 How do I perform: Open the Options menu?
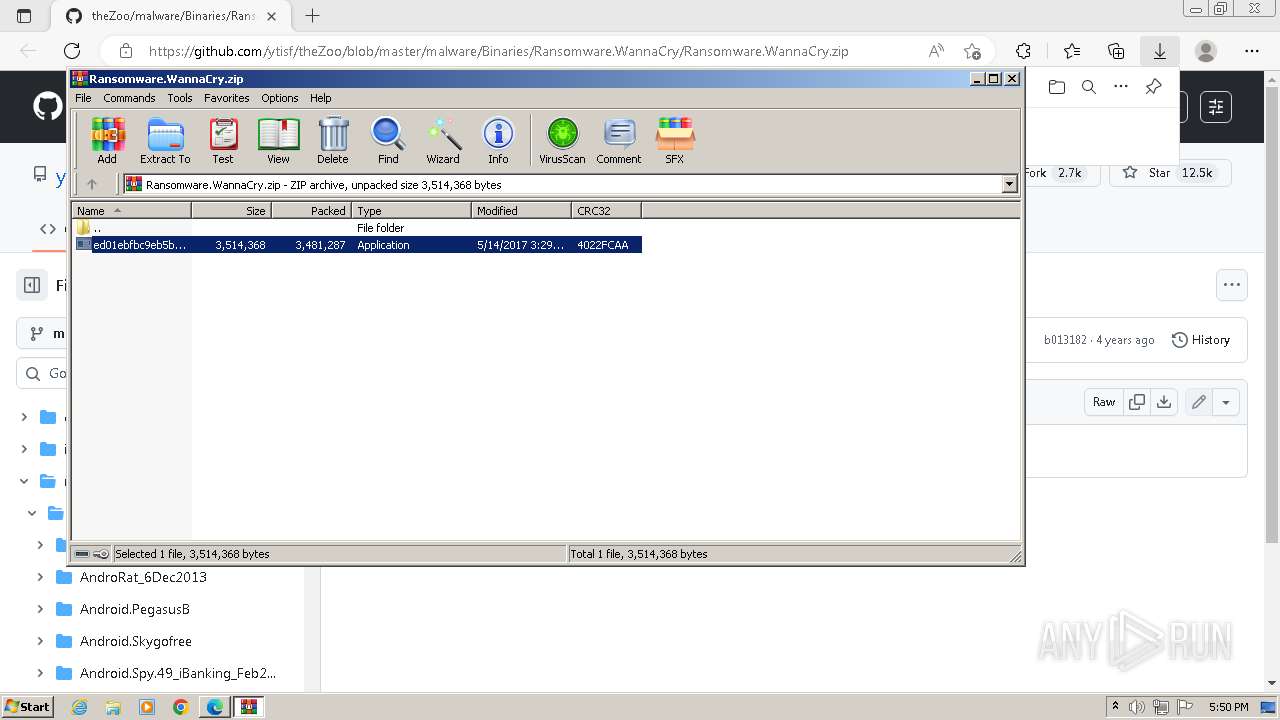point(280,98)
